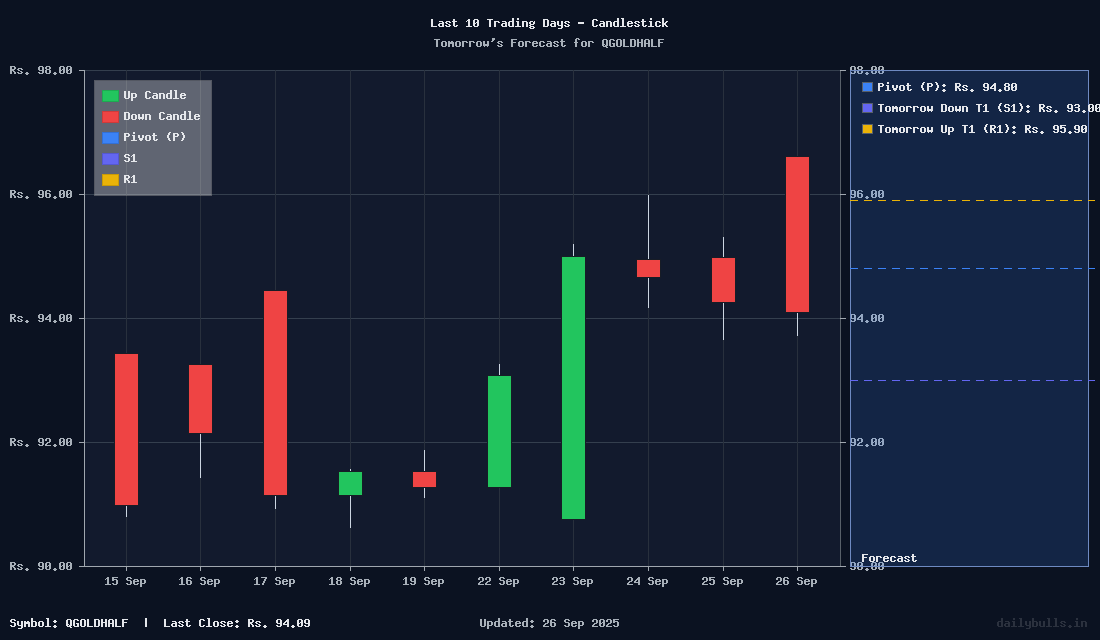This screenshot has height=640, width=1100.
Task: Click the Tomorrow Up T1 (R1) forecast swatch
Action: (x=867, y=129)
